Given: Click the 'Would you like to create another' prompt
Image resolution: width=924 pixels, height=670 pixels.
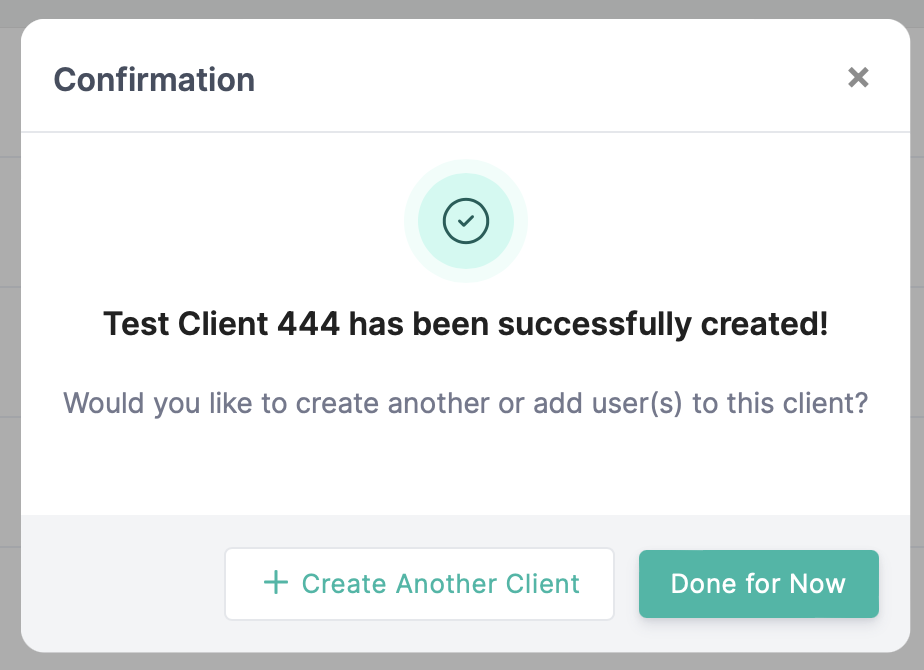Looking at the screenshot, I should pos(260,404).
